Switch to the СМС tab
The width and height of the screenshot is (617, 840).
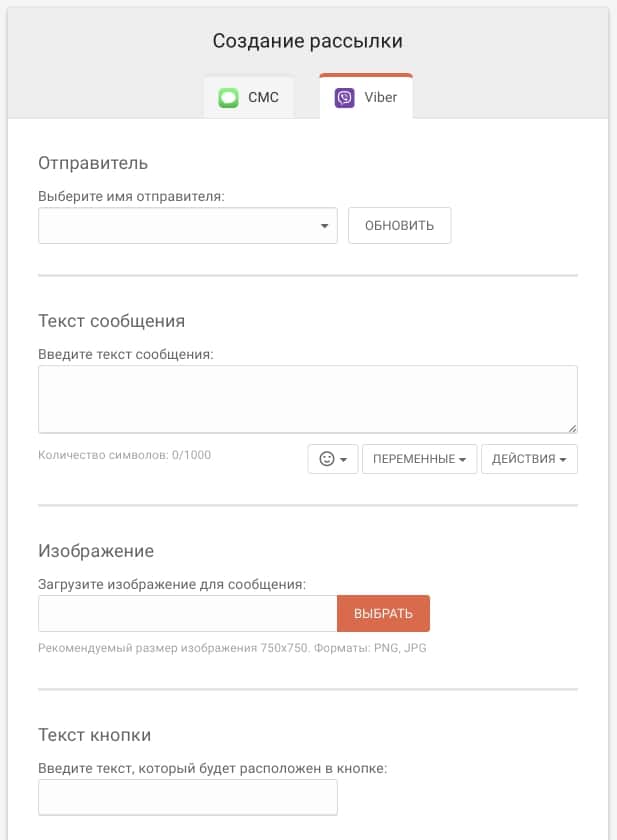[249, 98]
